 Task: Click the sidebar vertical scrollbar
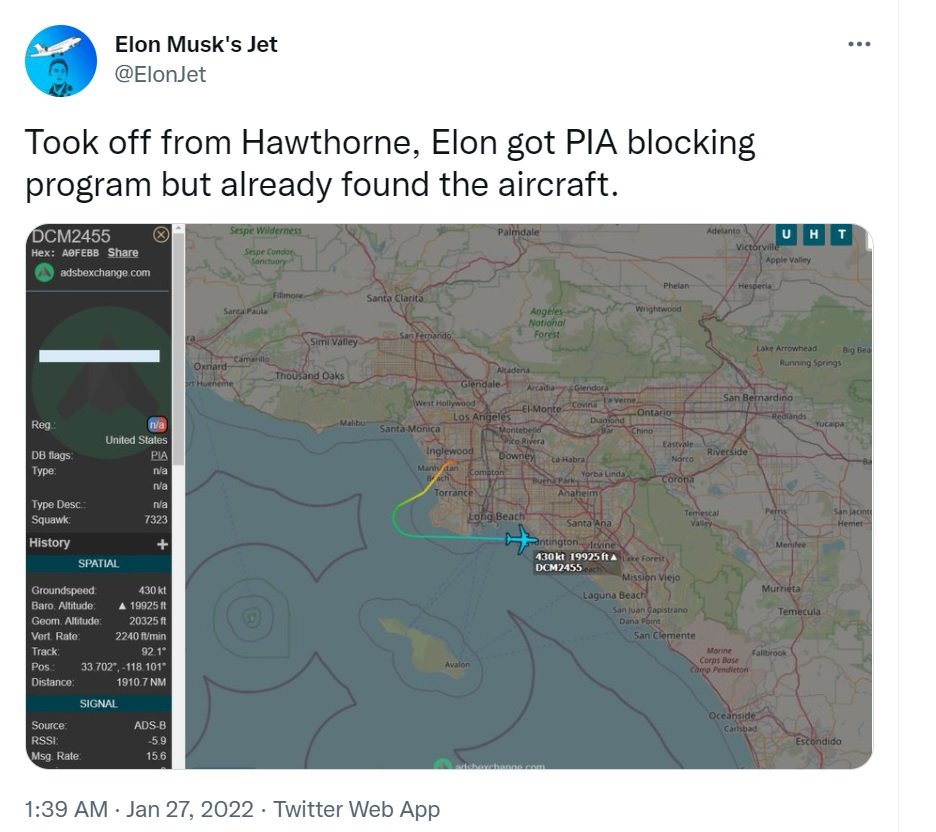tap(179, 500)
